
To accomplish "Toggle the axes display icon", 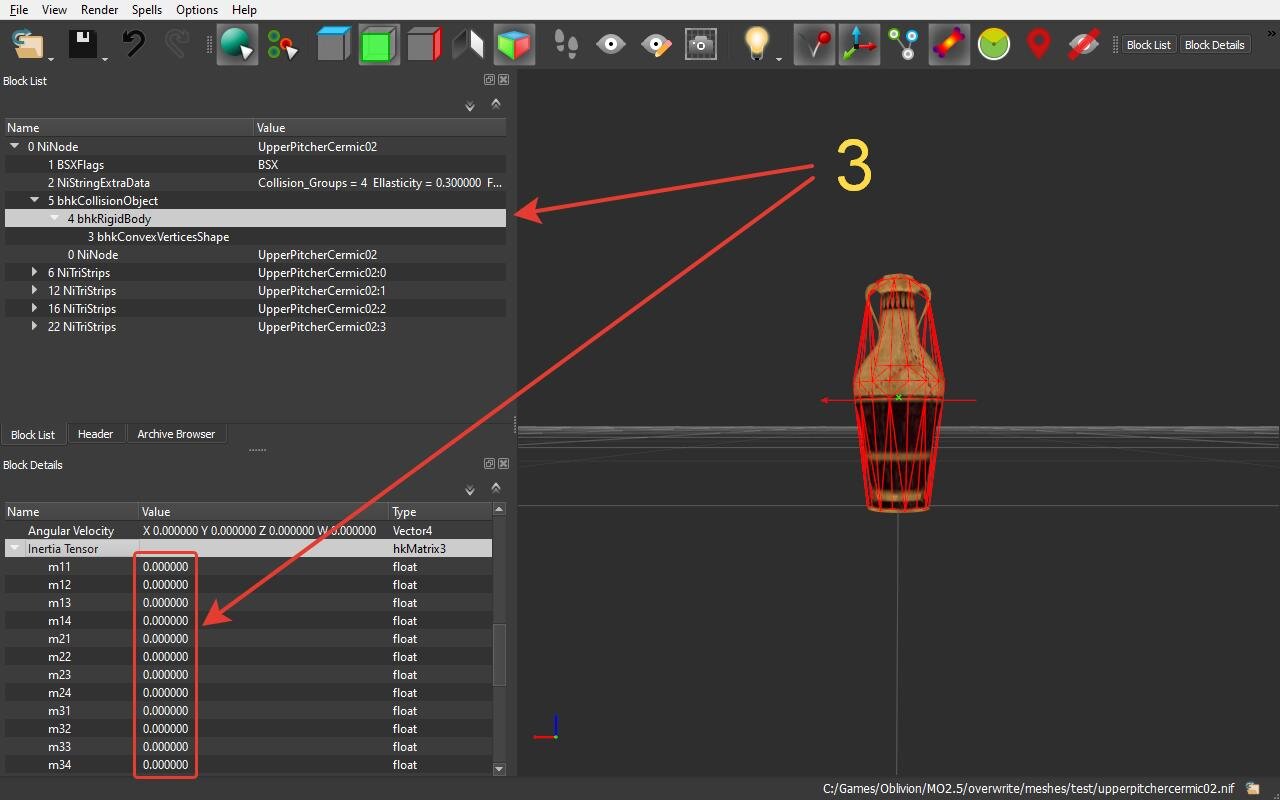I will (859, 45).
